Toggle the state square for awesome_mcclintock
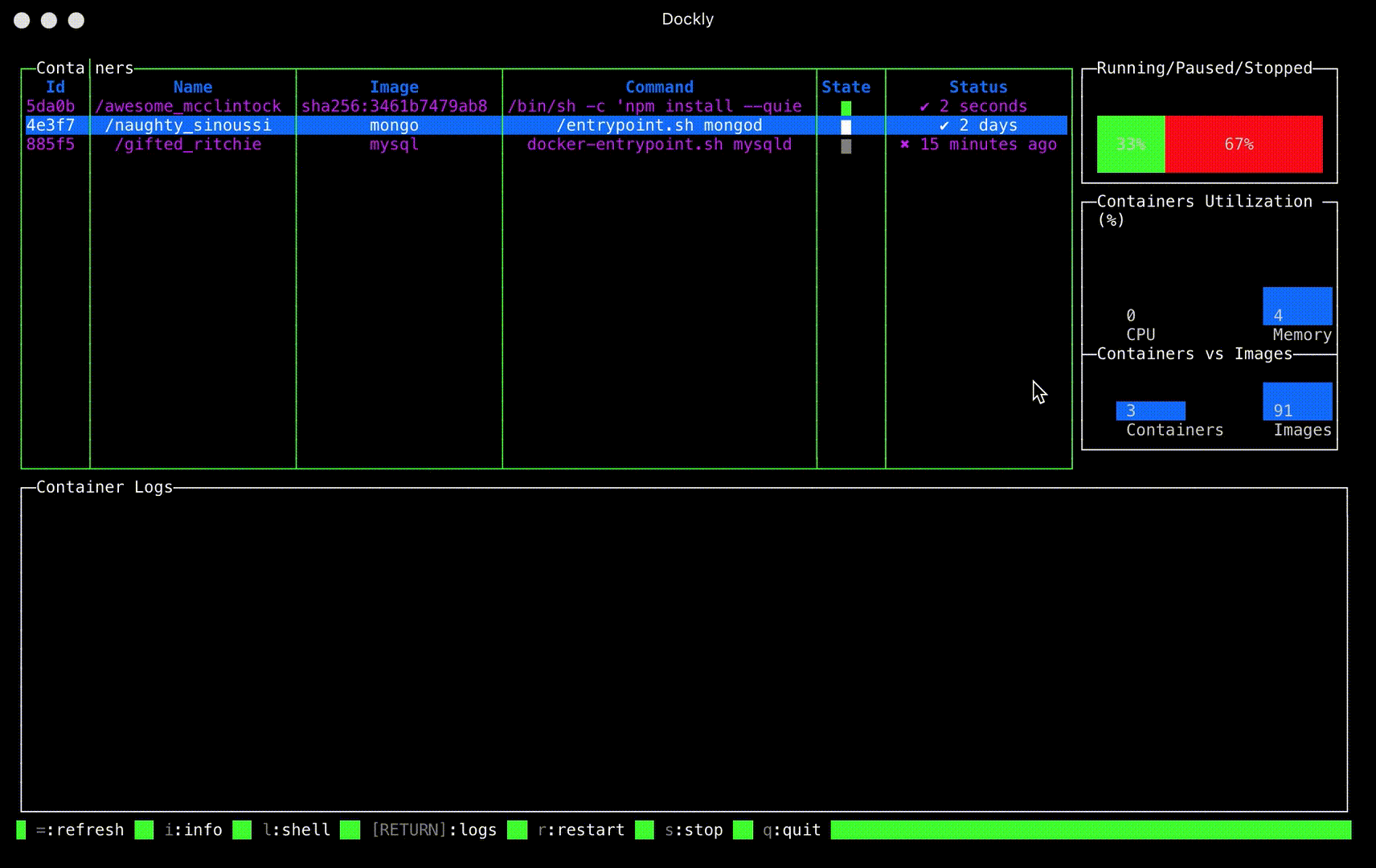 (x=846, y=106)
